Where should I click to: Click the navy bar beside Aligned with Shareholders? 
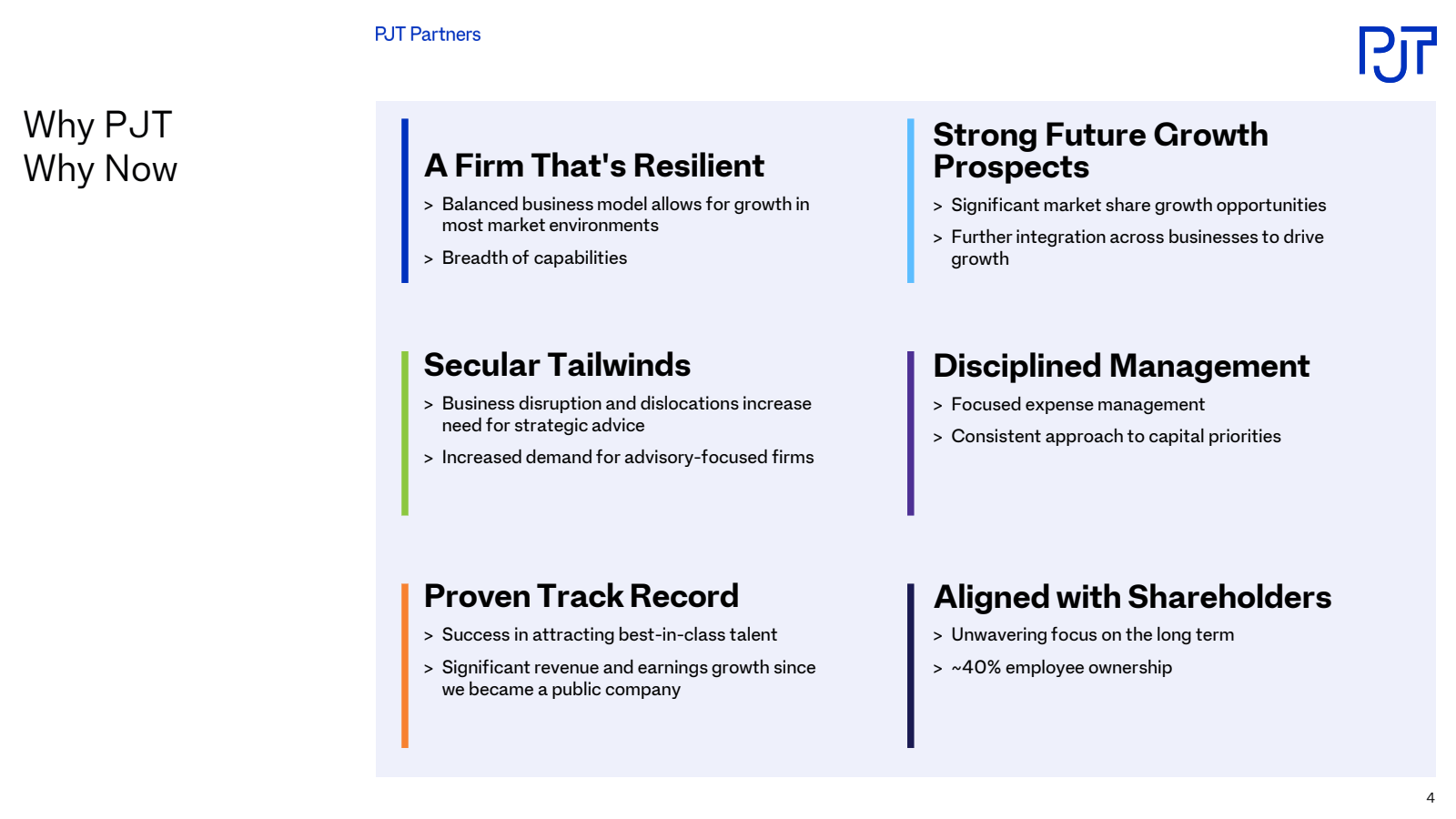911,666
